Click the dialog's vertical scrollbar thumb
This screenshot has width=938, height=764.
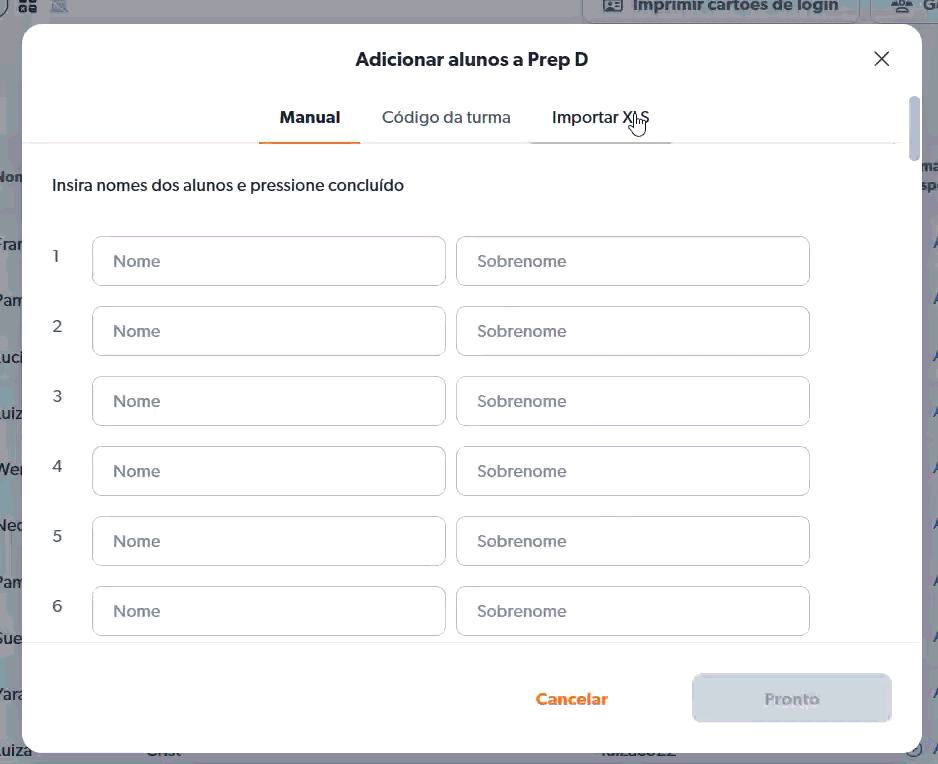[913, 128]
